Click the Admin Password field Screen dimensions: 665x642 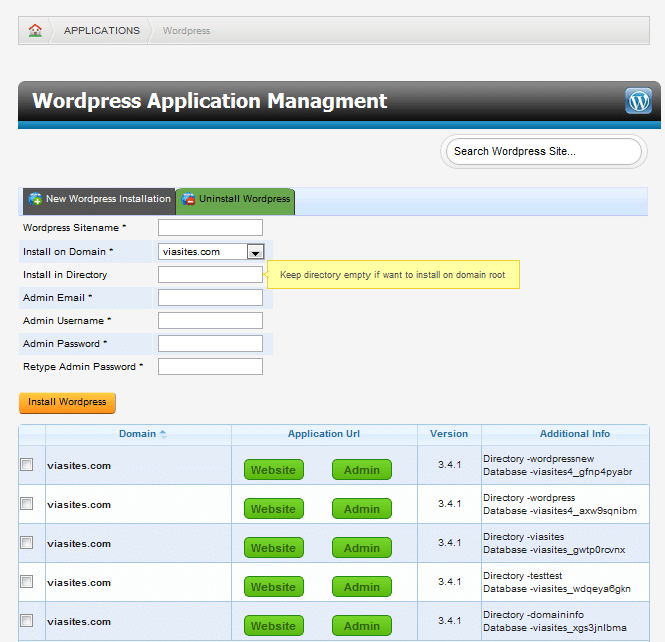pyautogui.click(x=210, y=344)
